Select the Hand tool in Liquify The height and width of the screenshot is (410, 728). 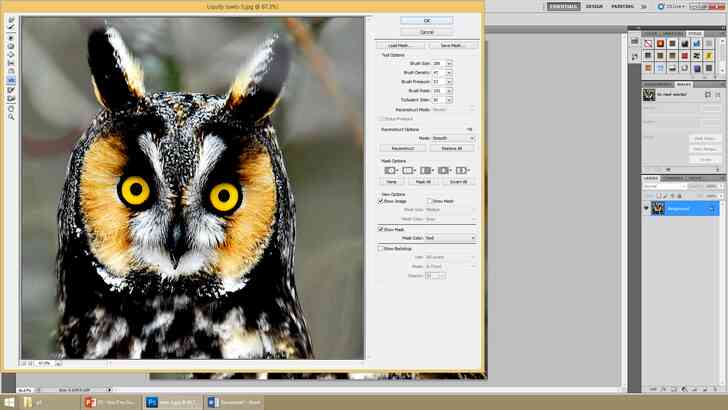pos(11,107)
